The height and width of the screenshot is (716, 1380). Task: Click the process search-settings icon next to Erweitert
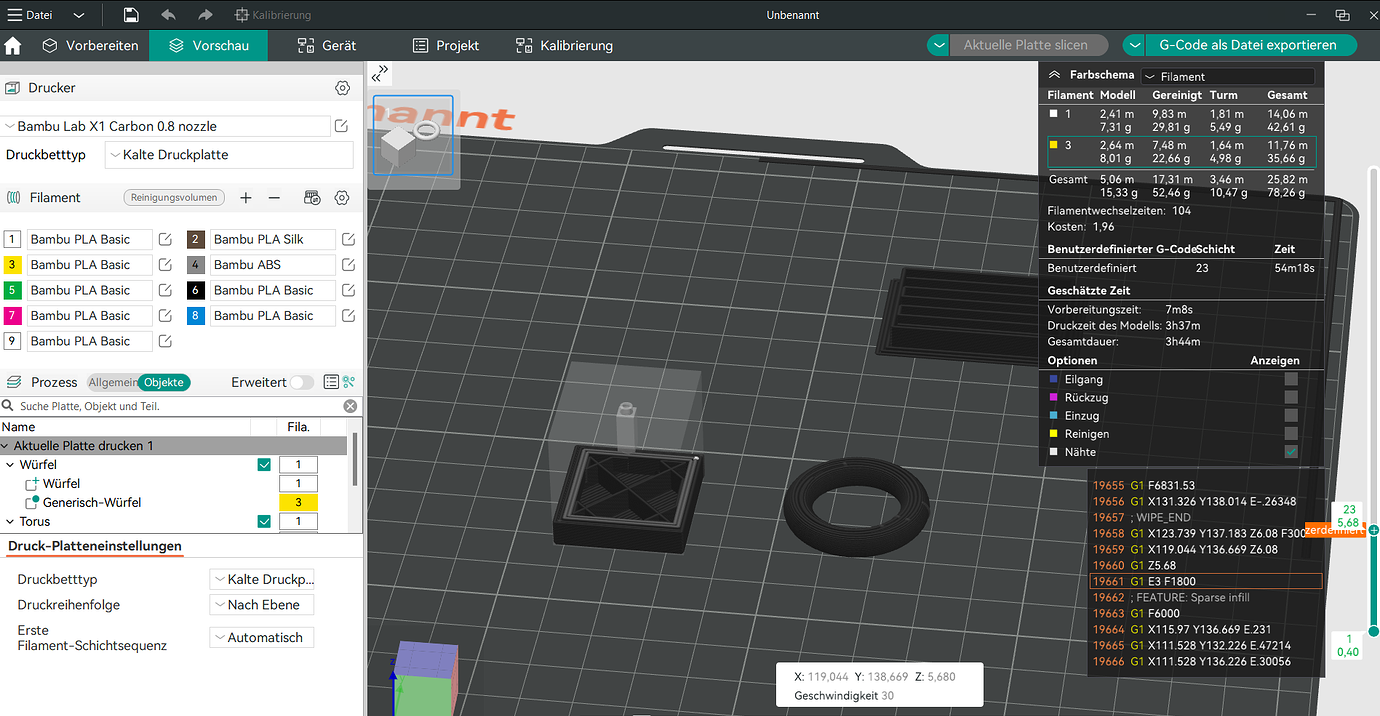349,382
